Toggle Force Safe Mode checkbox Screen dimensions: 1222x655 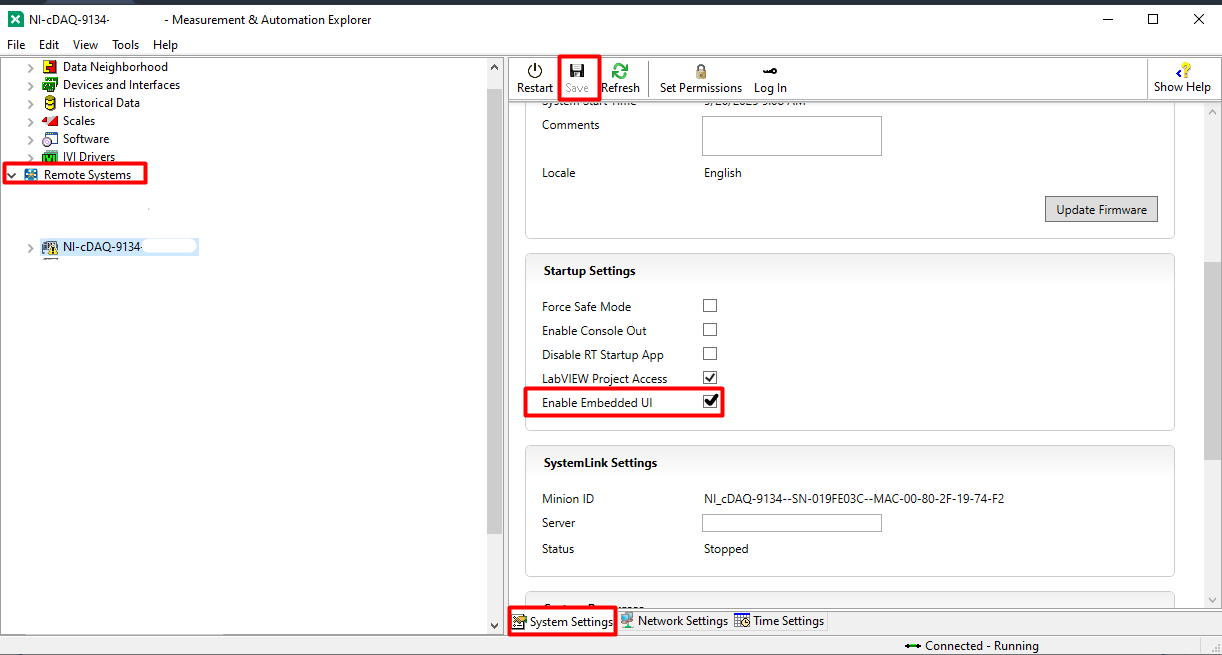[x=710, y=306]
